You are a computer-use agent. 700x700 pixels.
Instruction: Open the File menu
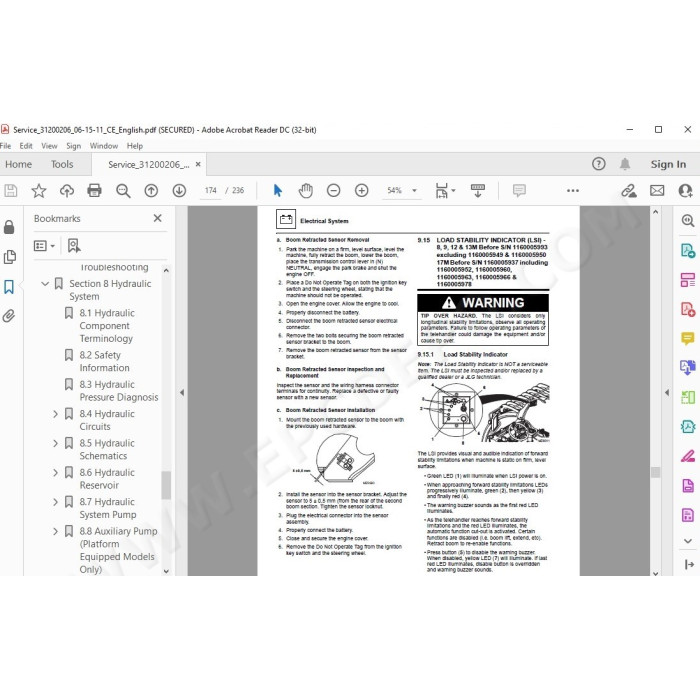click(x=5, y=146)
